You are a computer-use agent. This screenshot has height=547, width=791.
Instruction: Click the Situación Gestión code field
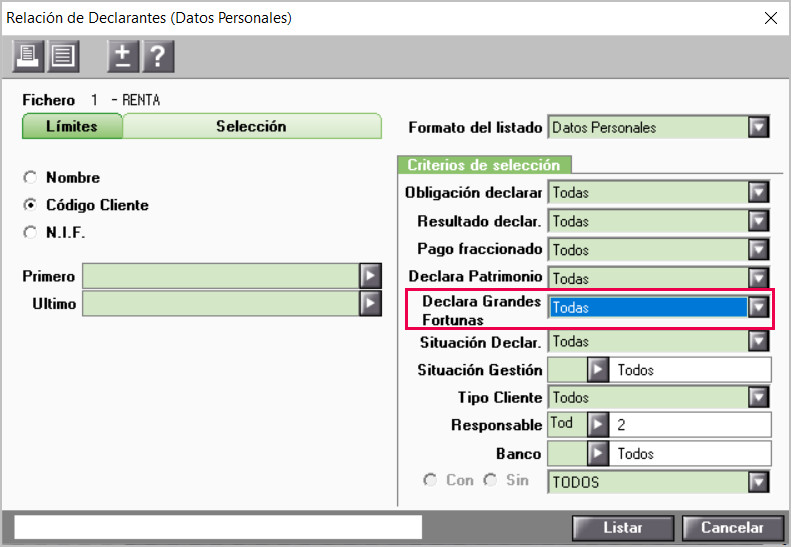pos(568,370)
